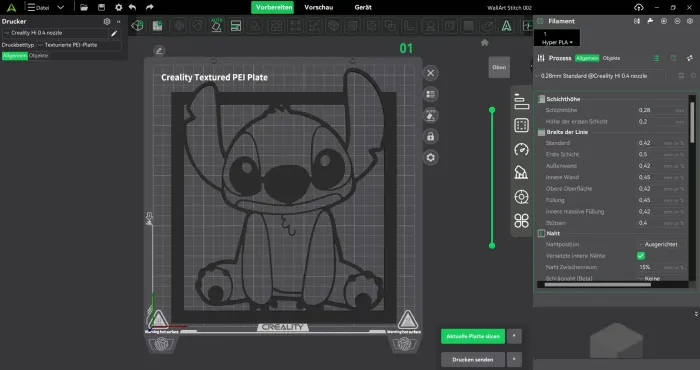Viewport: 700px width, 370px height.
Task: Uncheck Versetzte innere Nähte checkbox
Action: point(641,256)
